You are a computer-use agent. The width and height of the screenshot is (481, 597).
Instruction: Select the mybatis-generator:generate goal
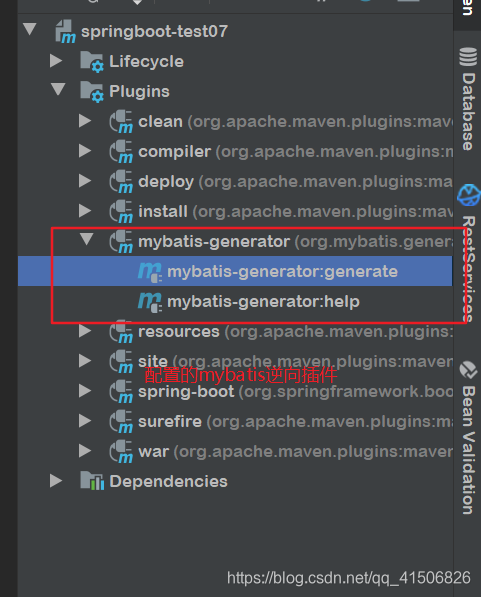235,271
